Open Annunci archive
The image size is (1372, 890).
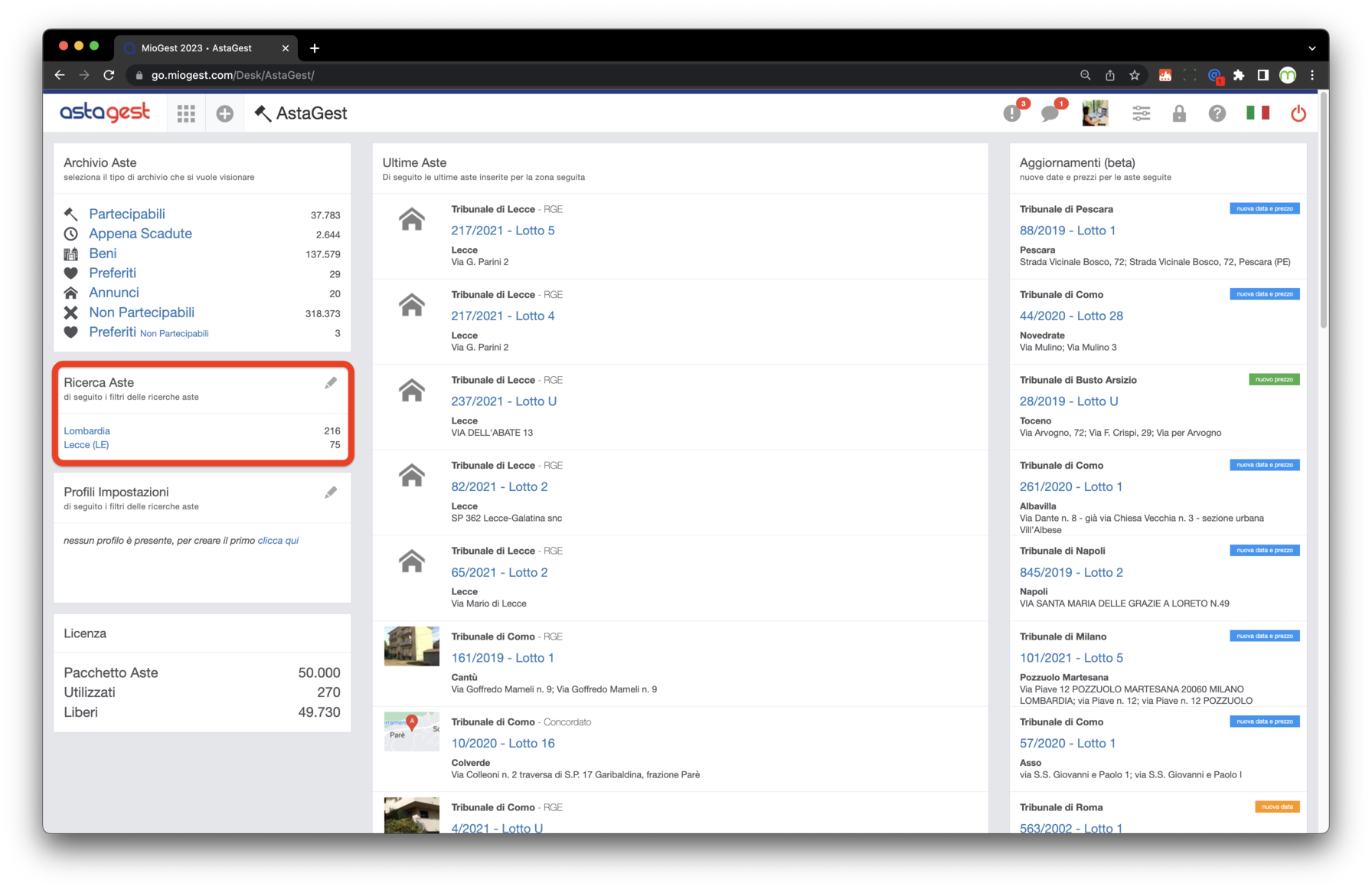point(114,293)
